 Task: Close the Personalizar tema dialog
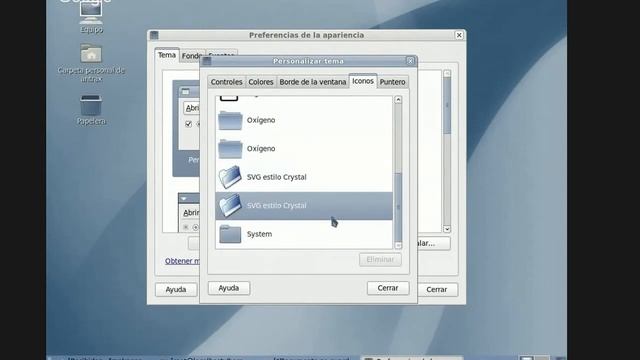[x=410, y=61]
